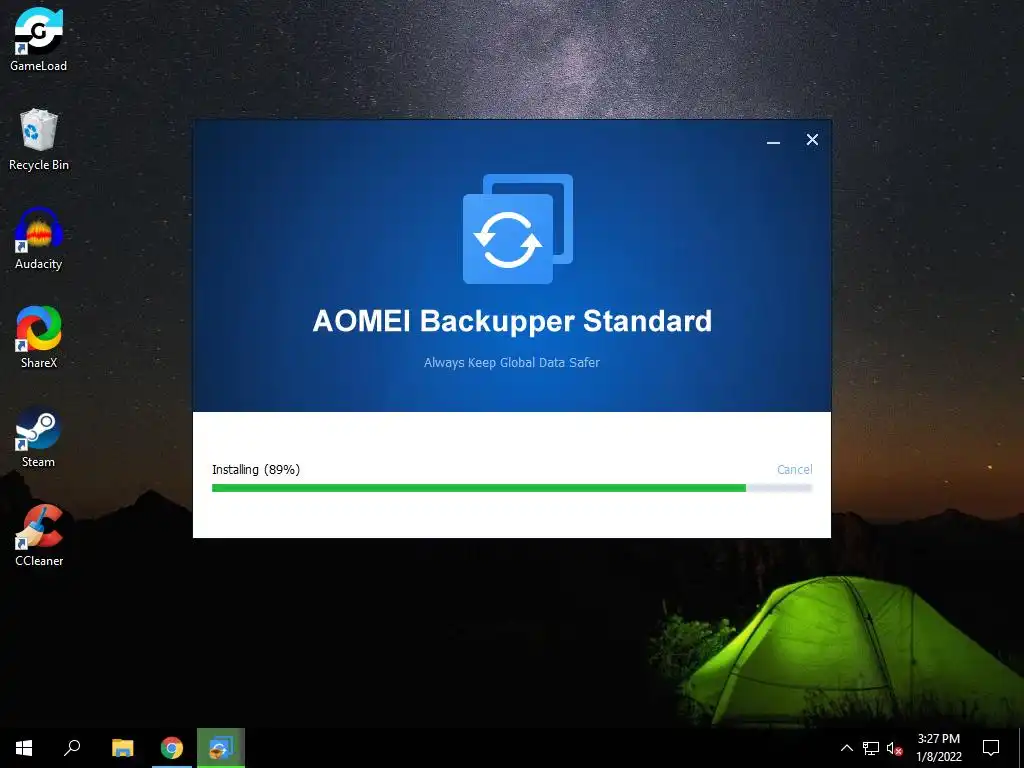Select the AOMEI installer taskbar button

tap(221, 748)
